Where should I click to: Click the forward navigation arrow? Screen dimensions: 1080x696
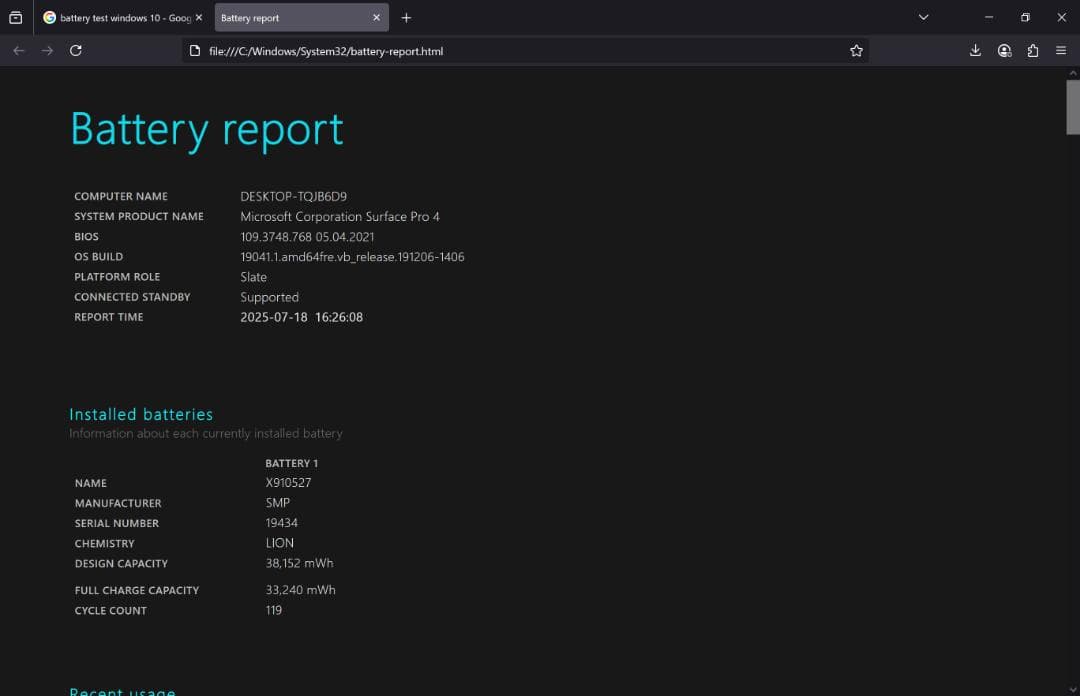(x=47, y=50)
